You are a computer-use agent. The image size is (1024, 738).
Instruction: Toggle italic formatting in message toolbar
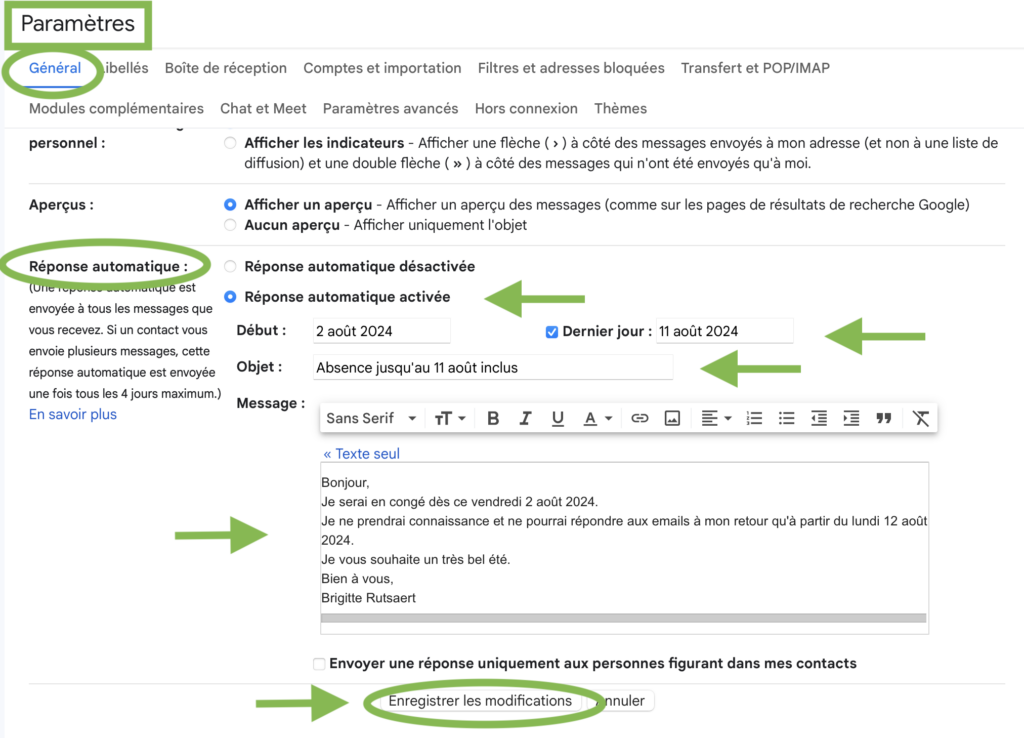click(525, 419)
